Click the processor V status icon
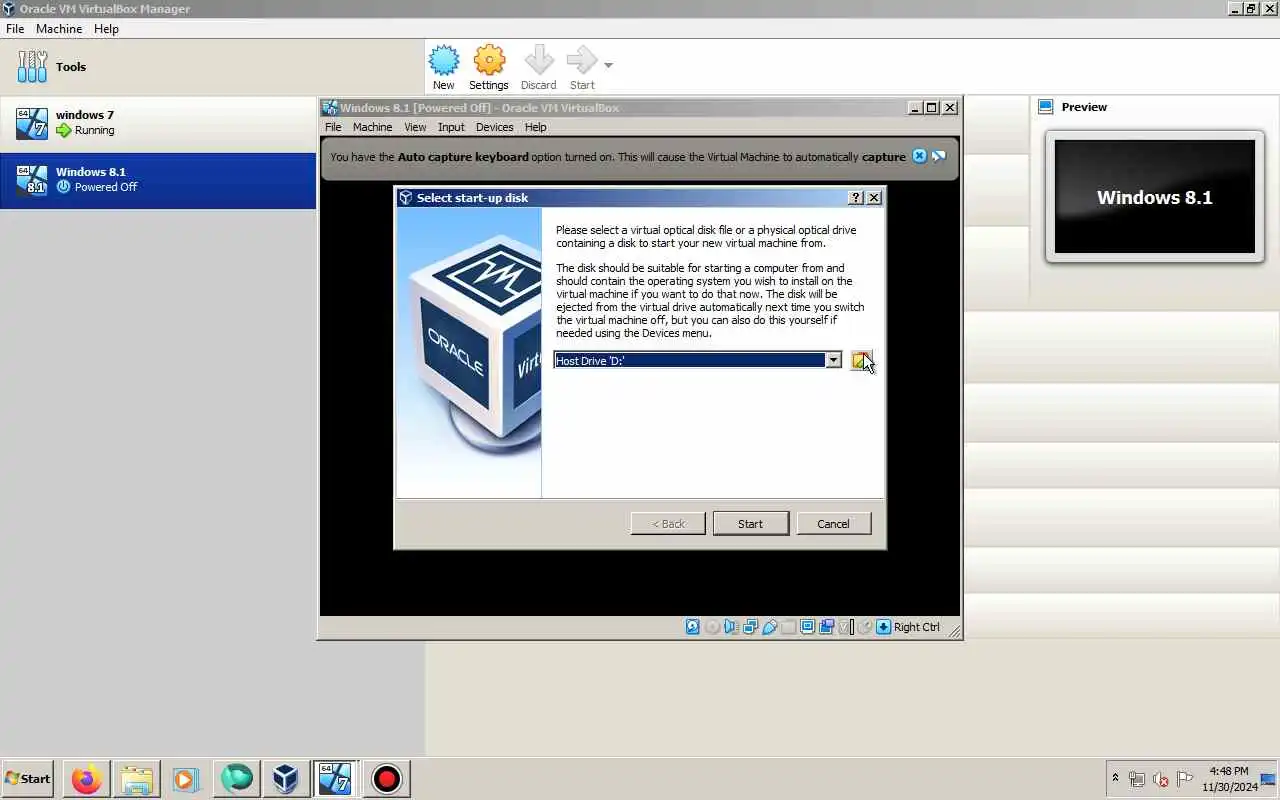 point(845,627)
